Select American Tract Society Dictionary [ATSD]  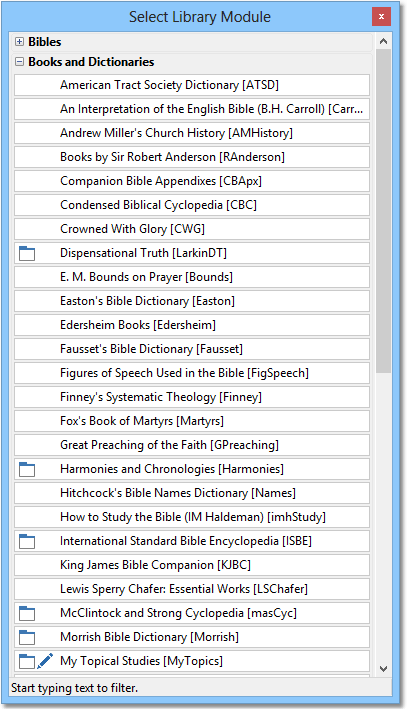pos(192,85)
